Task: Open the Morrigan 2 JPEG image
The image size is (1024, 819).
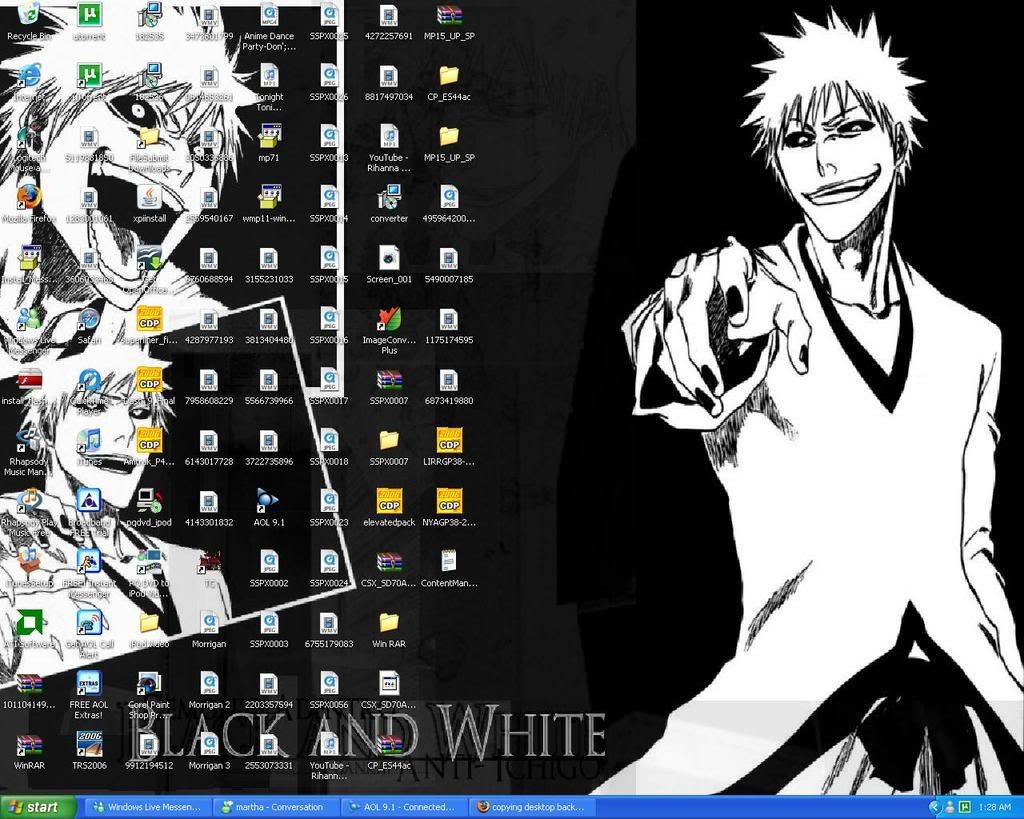Action: 209,689
